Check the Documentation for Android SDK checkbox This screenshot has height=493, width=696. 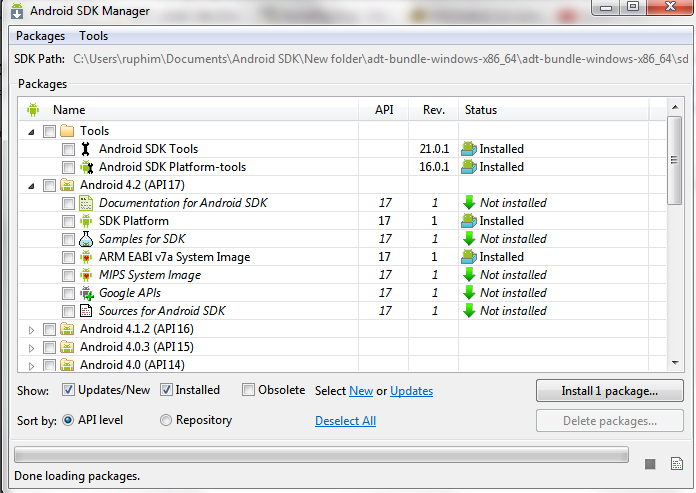pos(68,203)
